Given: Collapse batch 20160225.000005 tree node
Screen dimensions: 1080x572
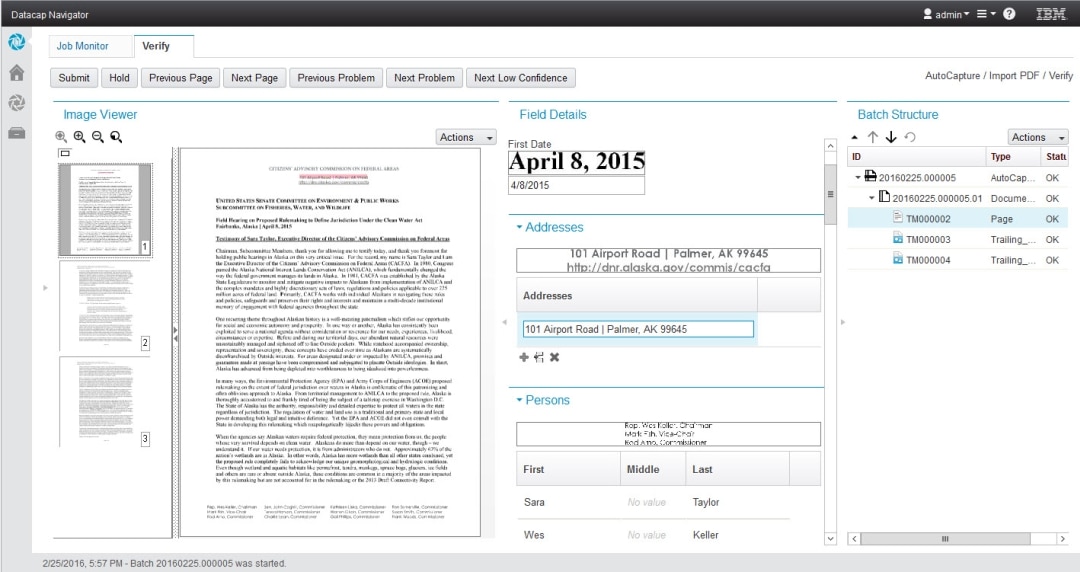Looking at the screenshot, I should 858,177.
